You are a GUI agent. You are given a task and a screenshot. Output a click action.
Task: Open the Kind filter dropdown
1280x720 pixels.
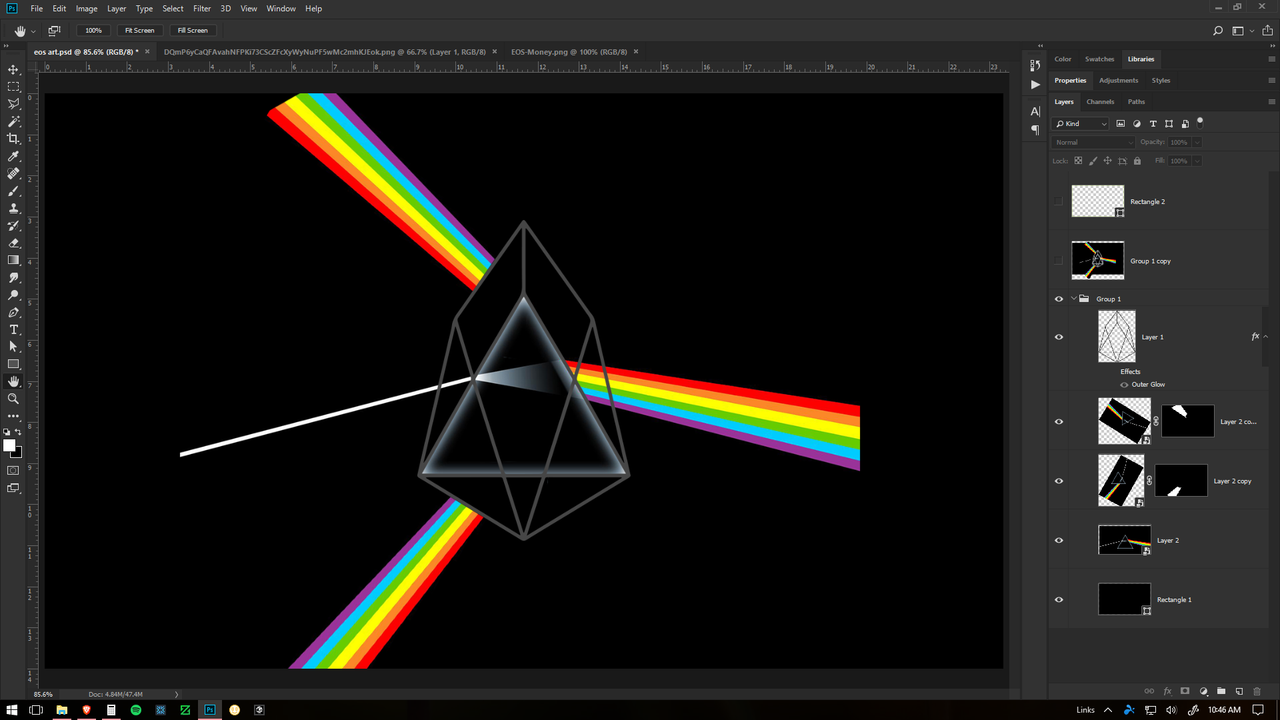(x=1081, y=123)
